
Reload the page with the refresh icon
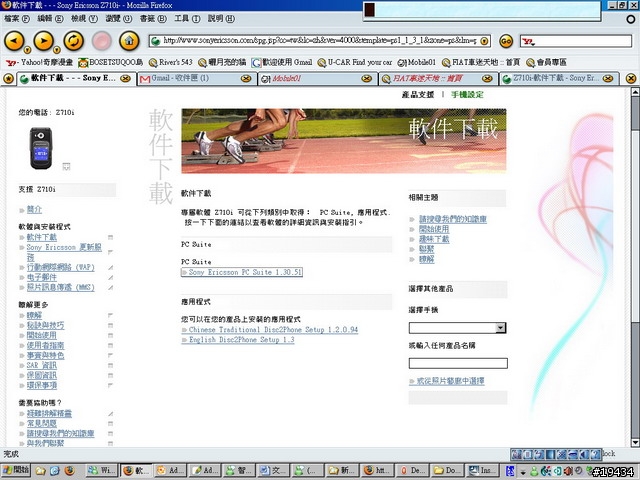coord(73,41)
